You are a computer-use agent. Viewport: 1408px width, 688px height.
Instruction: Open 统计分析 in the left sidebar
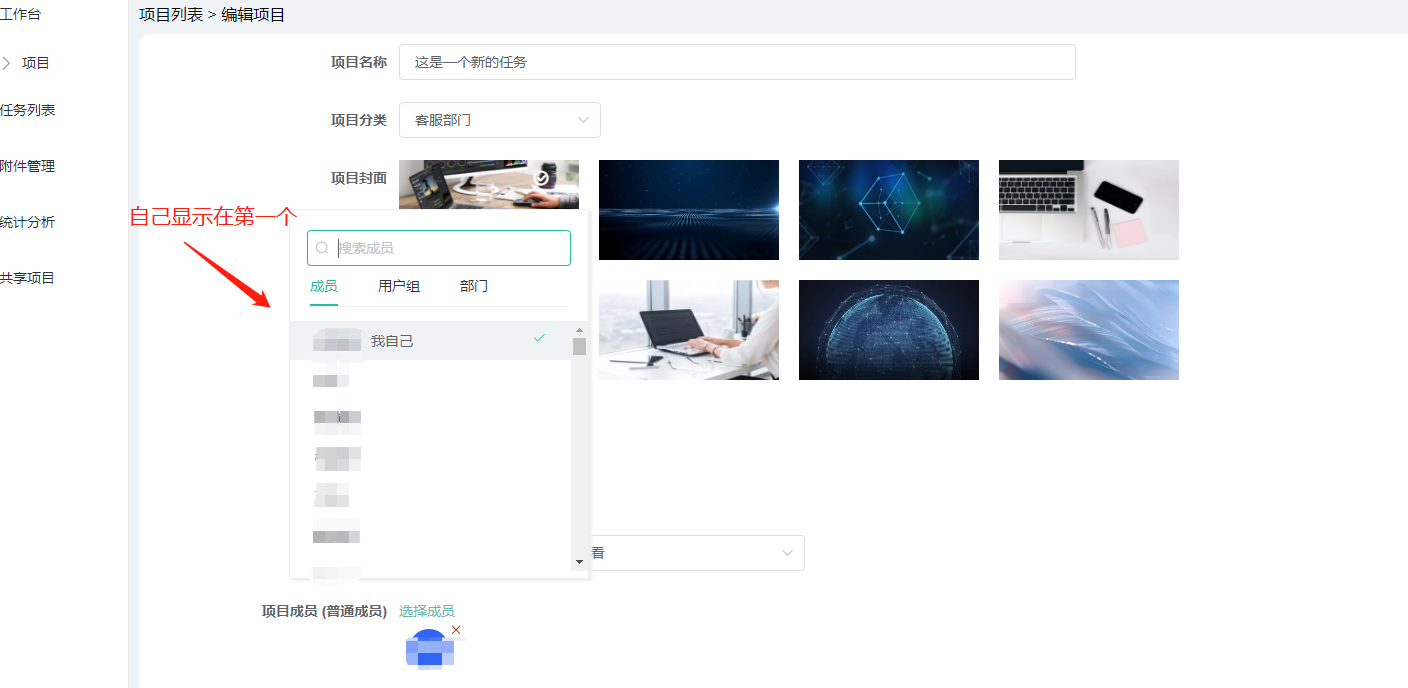click(x=28, y=222)
